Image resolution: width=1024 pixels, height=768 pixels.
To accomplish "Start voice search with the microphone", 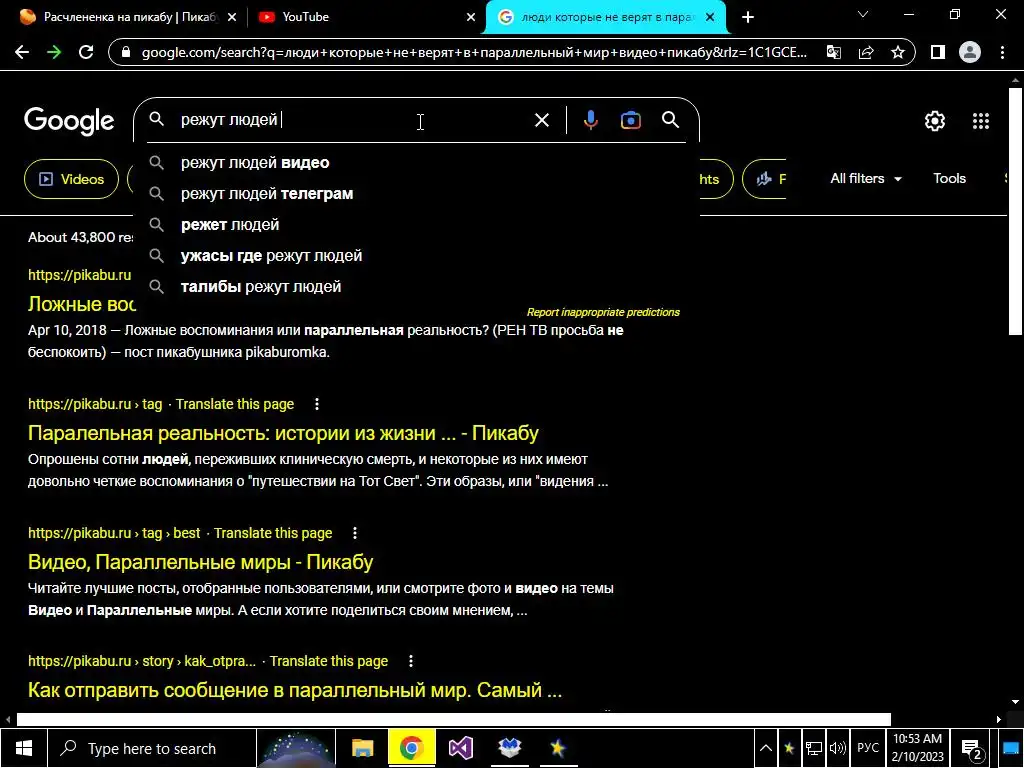I will [590, 120].
